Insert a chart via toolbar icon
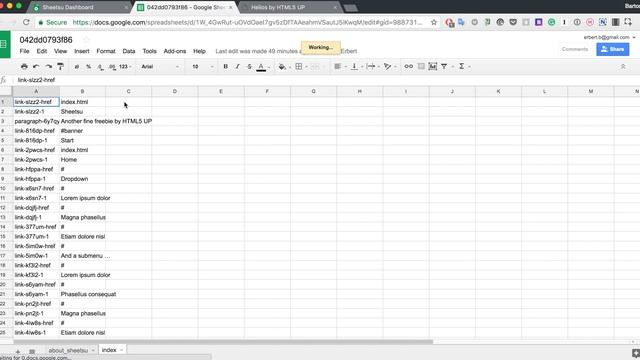 click(433, 67)
